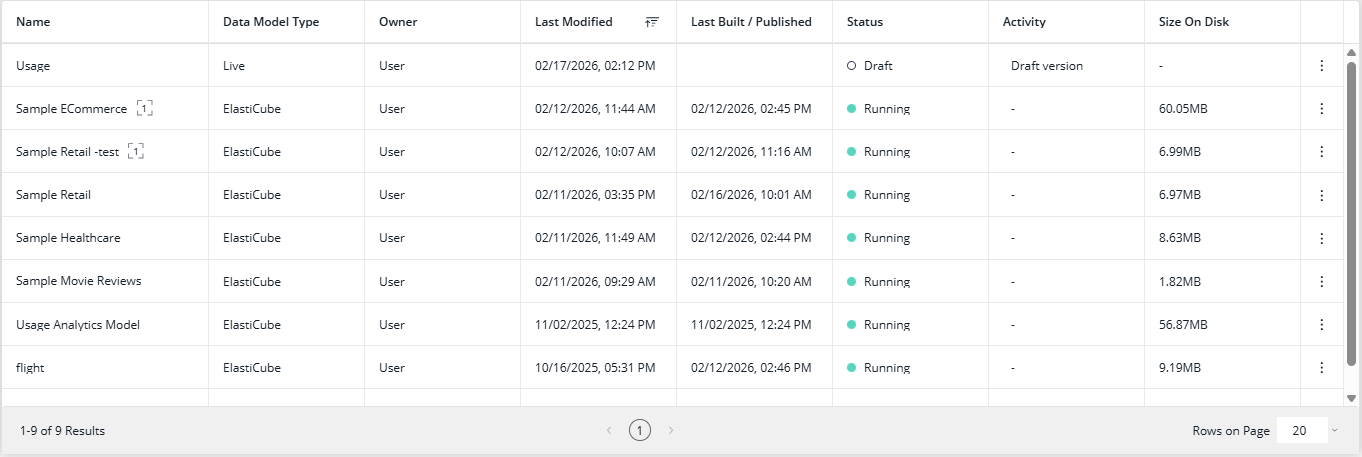1362x457 pixels.
Task: Open more options for Sample ECommerce
Action: pos(1321,109)
